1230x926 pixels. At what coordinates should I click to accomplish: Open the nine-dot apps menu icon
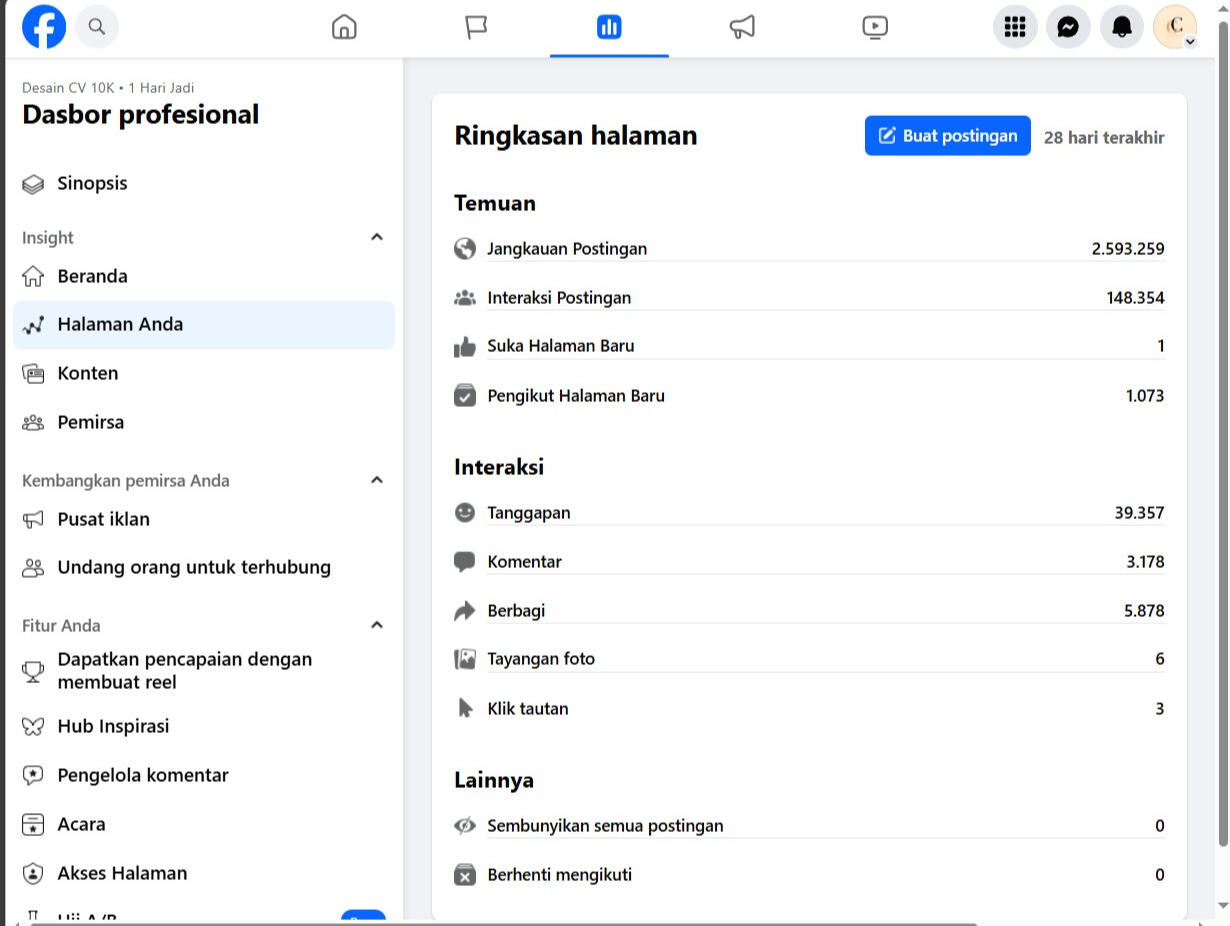[1015, 27]
